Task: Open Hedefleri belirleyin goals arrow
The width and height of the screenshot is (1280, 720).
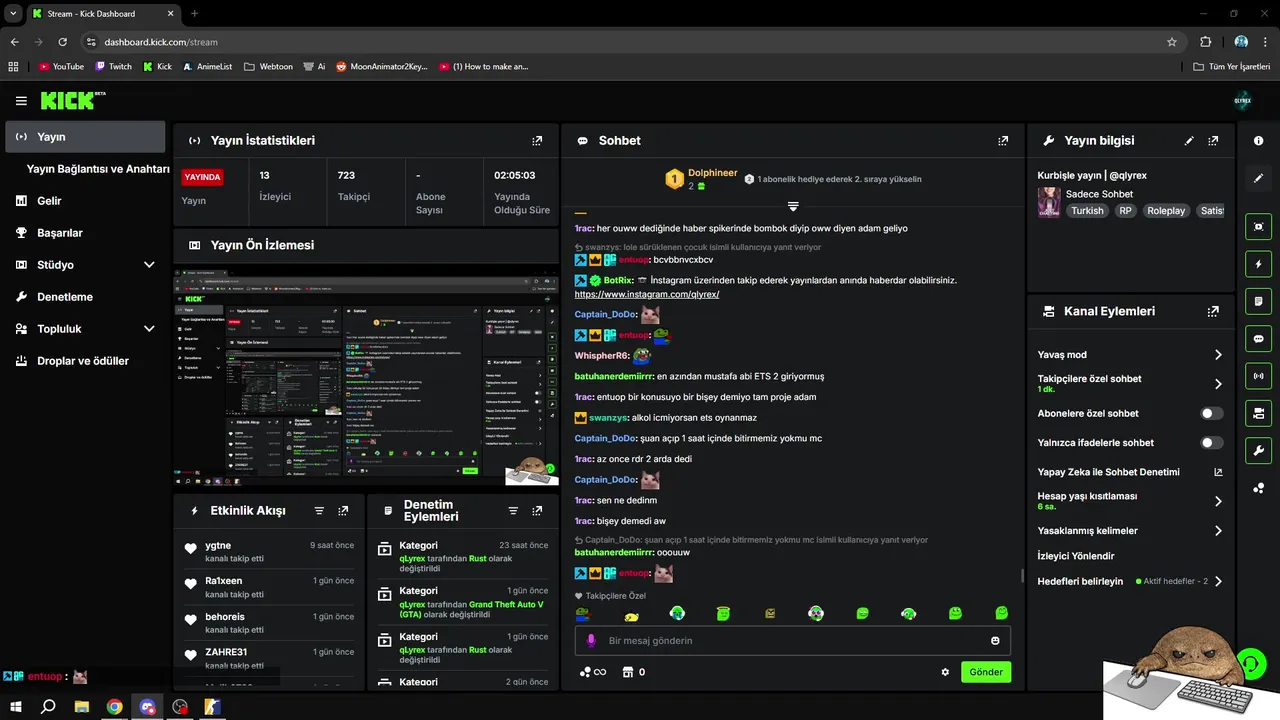Action: pos(1218,581)
